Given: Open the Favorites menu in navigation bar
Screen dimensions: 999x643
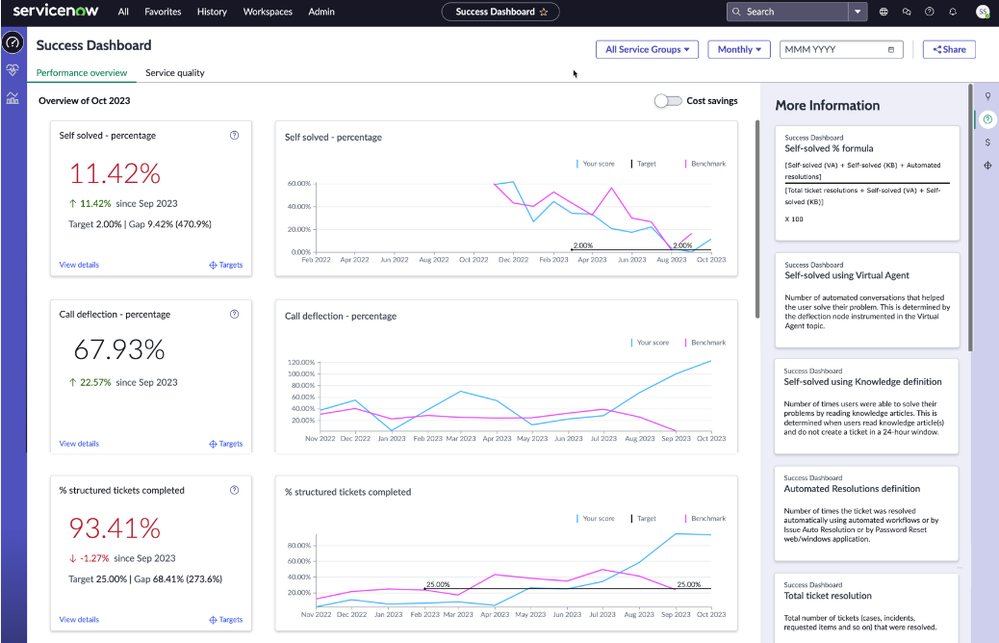Looking at the screenshot, I should 163,12.
